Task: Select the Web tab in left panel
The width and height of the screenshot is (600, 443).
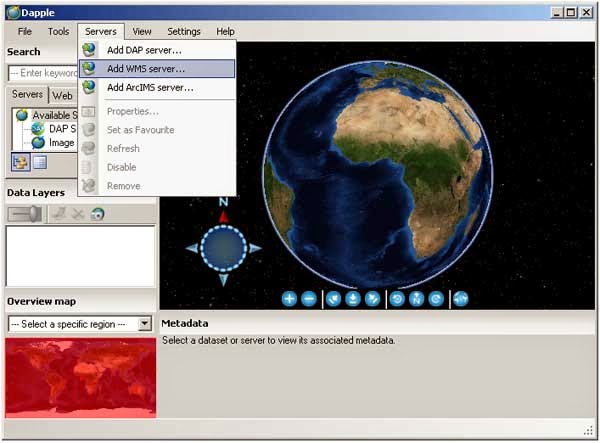Action: click(62, 95)
